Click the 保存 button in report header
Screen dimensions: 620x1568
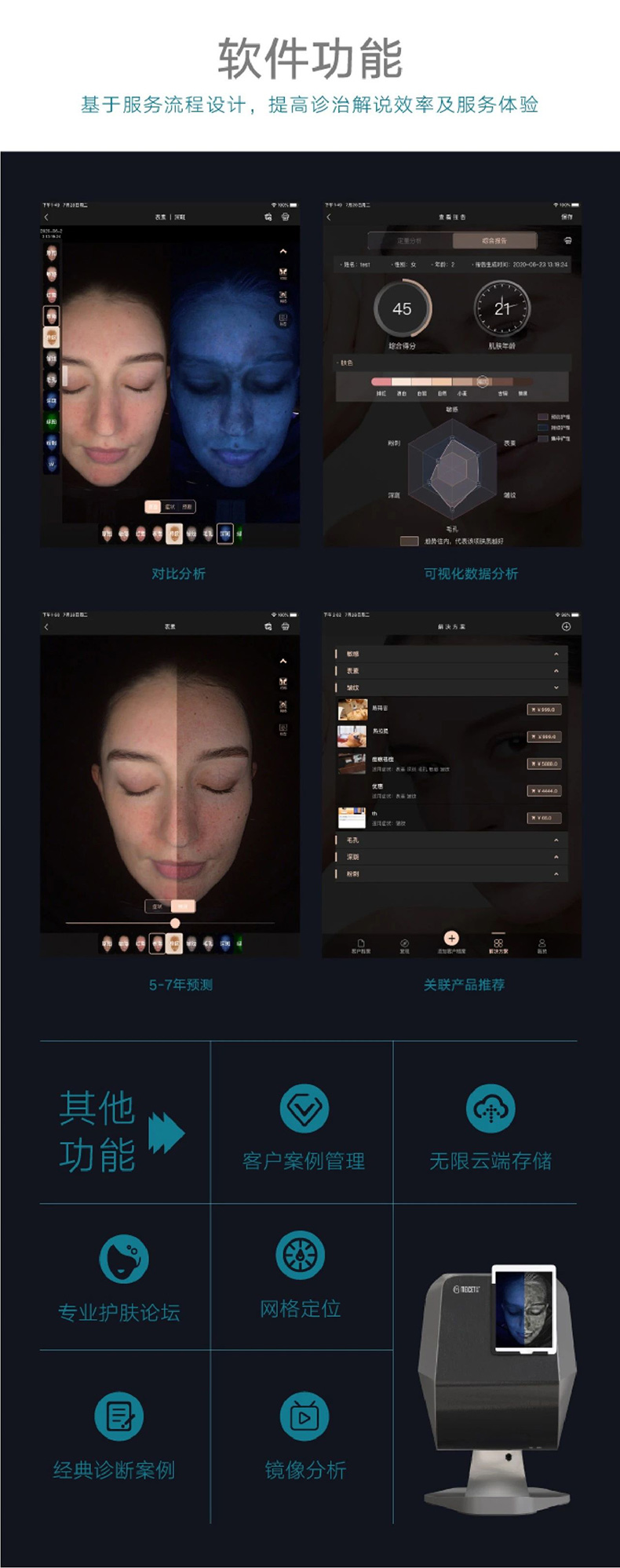pos(567,217)
